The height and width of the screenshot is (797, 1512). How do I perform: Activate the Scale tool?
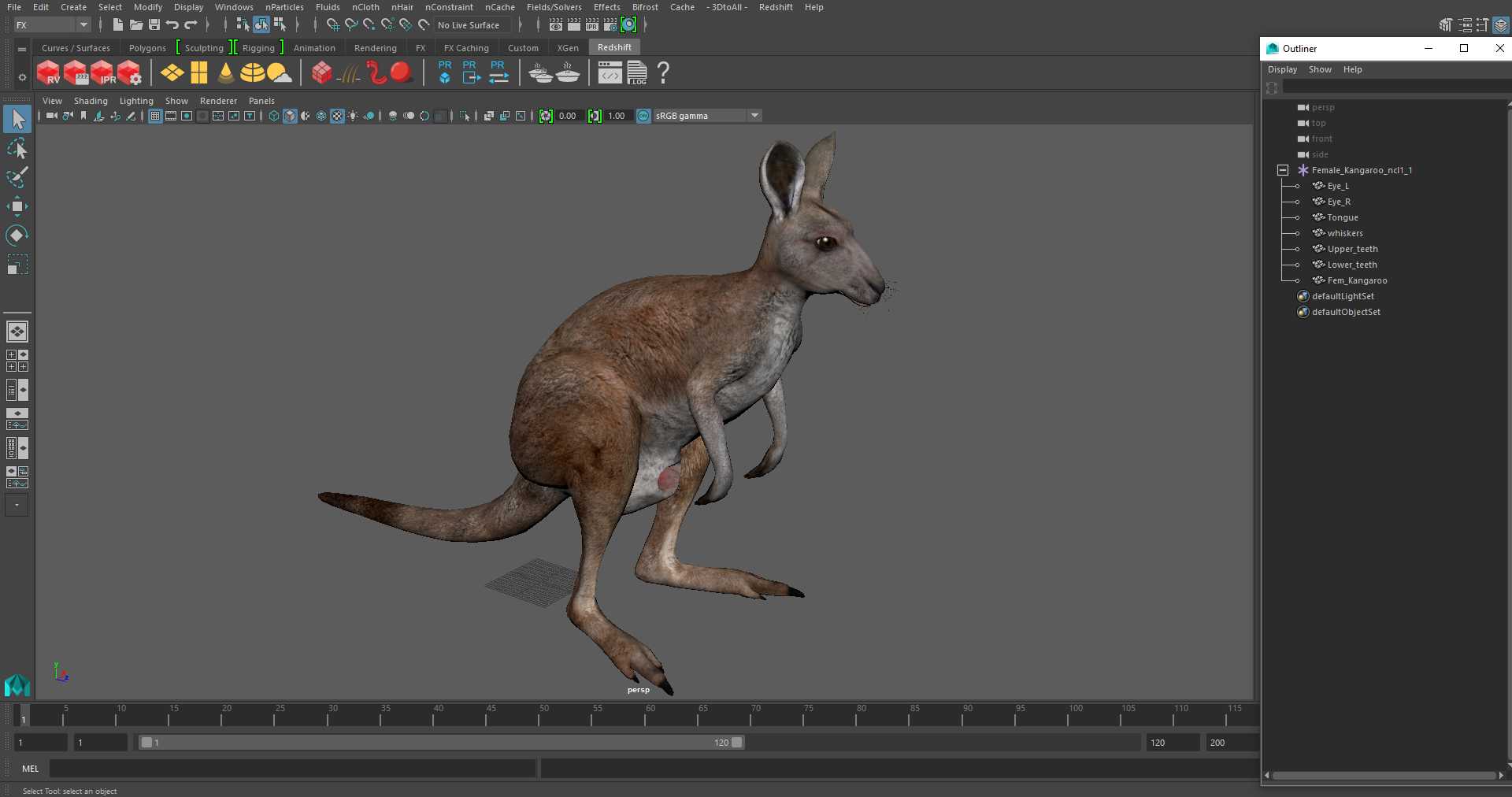(x=17, y=264)
